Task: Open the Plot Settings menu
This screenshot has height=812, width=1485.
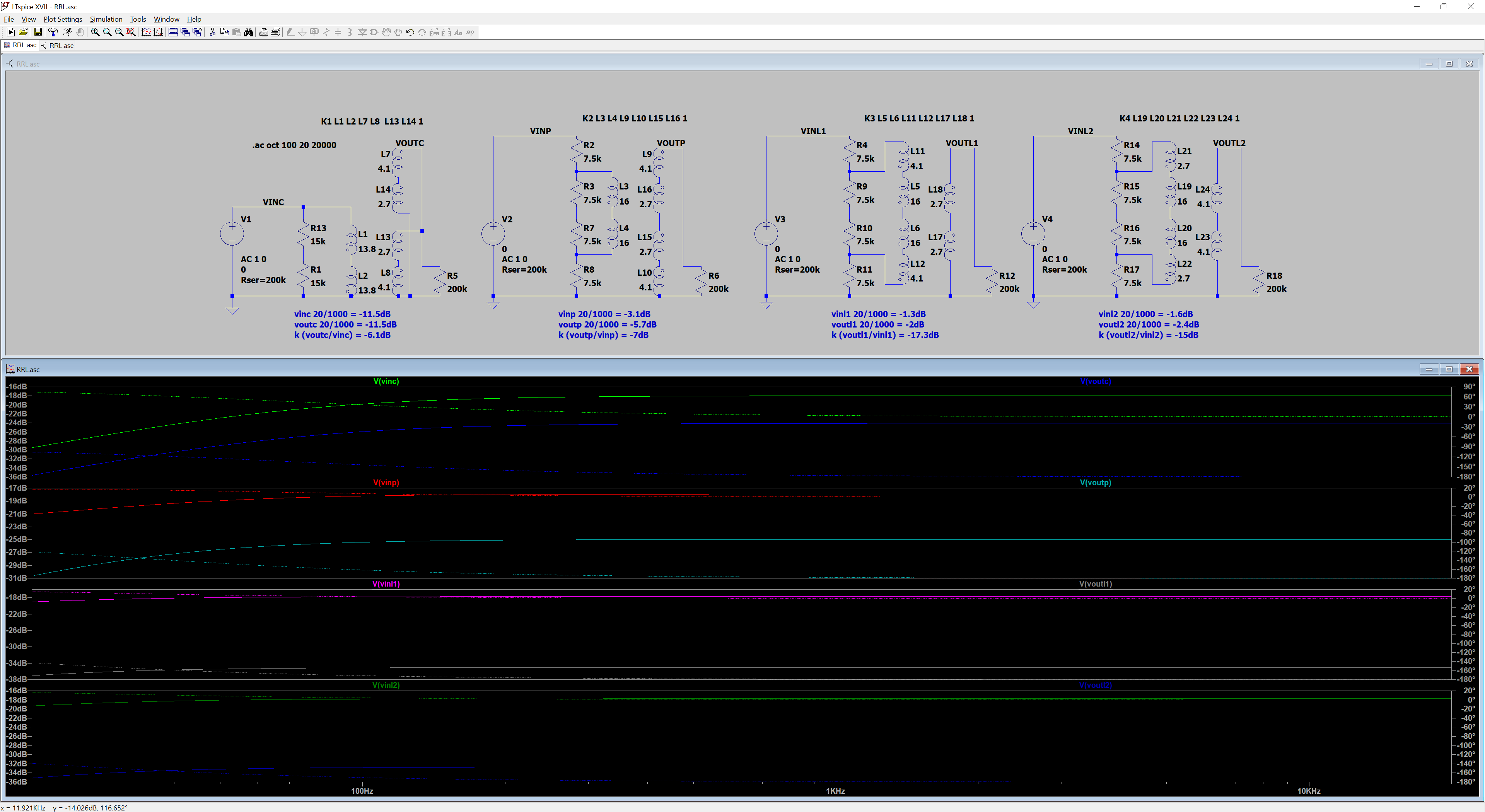Action: (62, 19)
